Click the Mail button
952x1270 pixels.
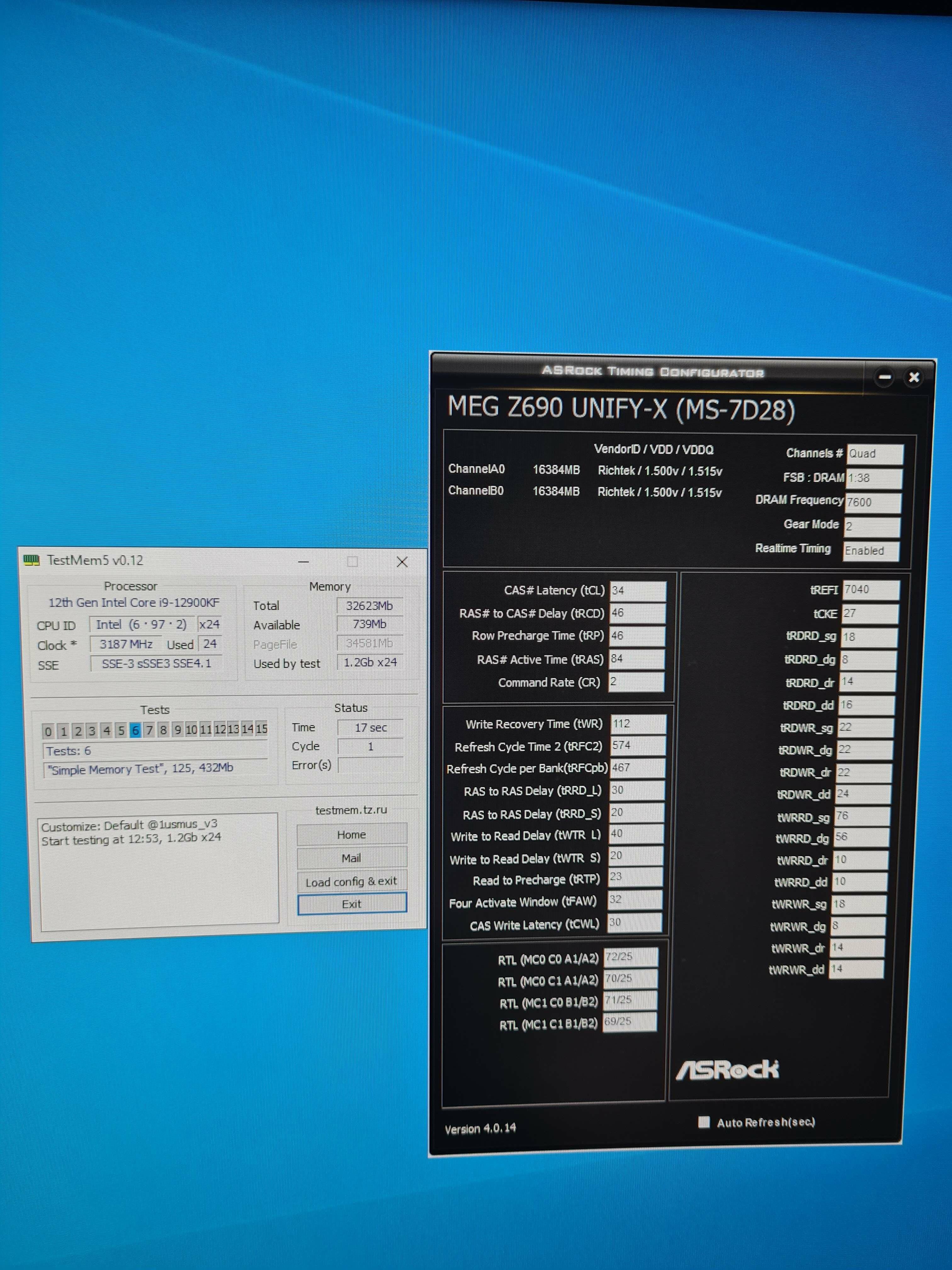(351, 858)
